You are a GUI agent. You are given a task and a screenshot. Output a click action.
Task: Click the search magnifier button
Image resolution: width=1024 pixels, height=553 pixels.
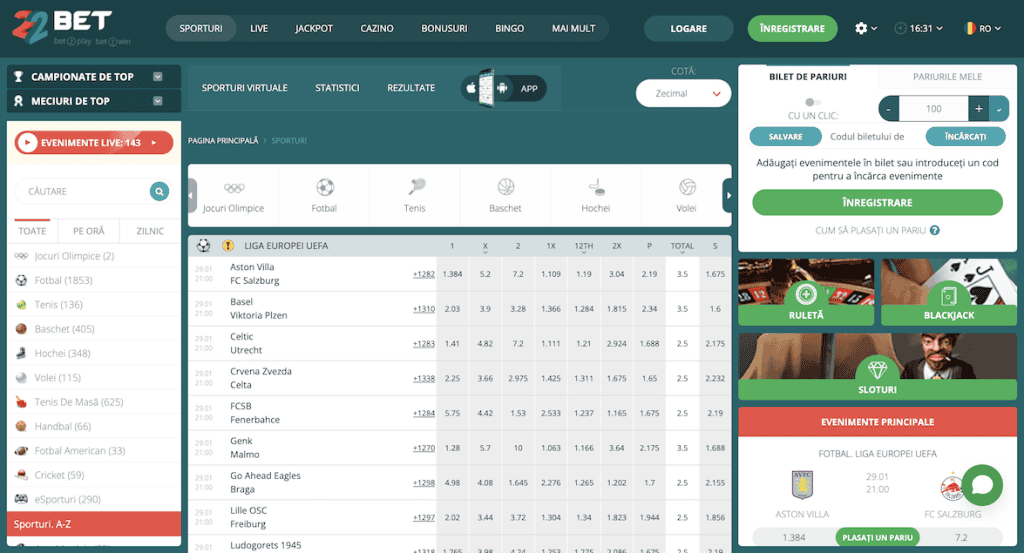pyautogui.click(x=159, y=191)
